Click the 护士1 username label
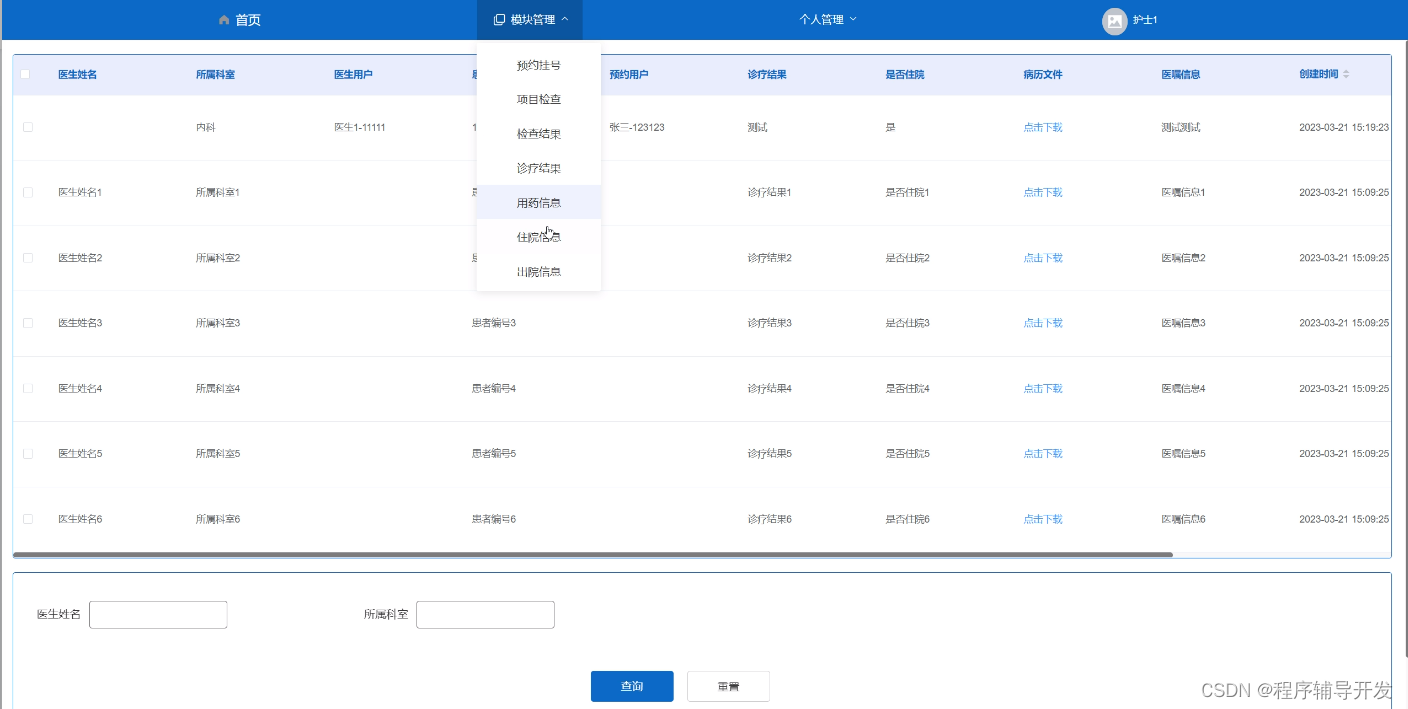Screen dimensions: 1408x709 tap(1145, 20)
